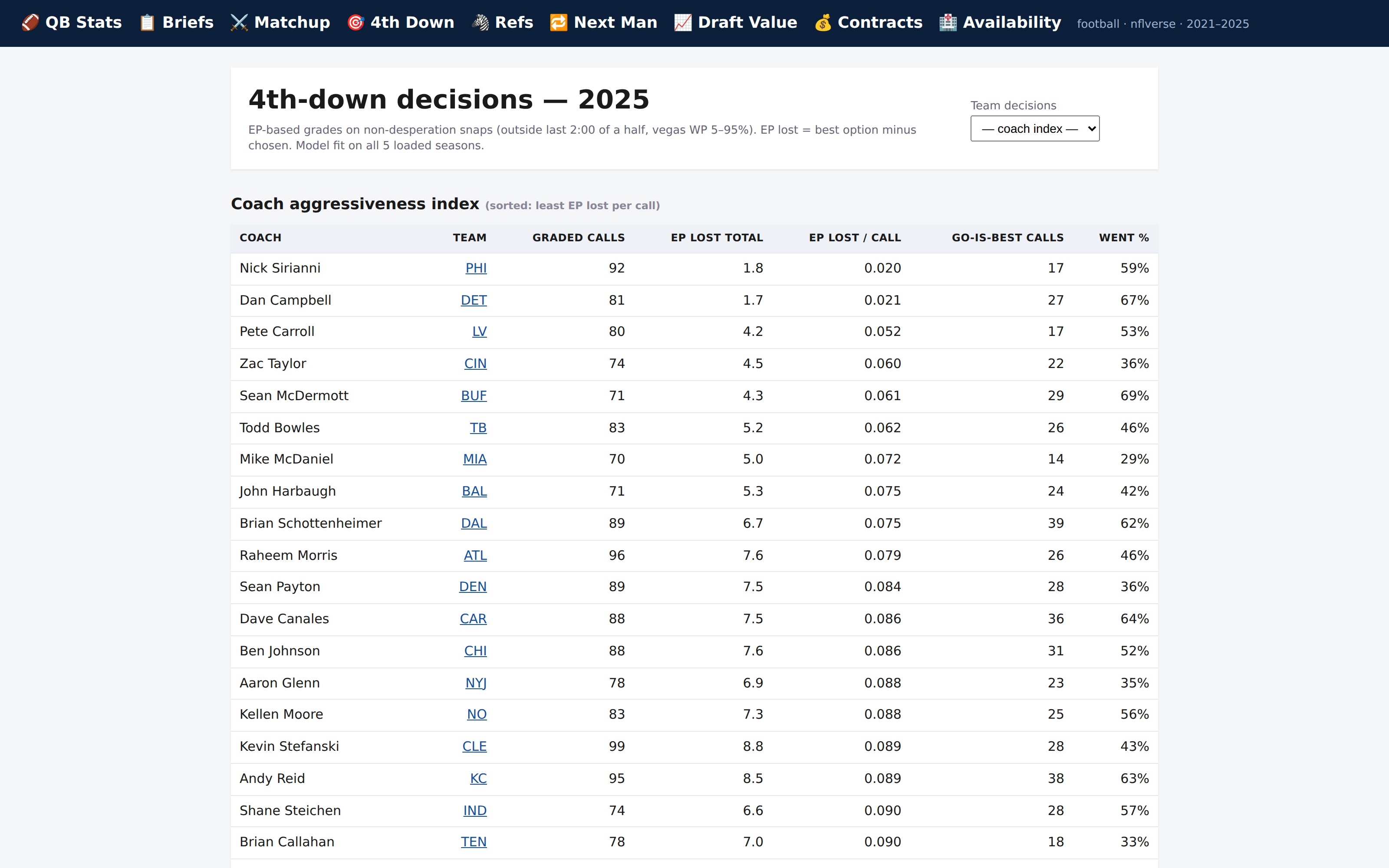Open the TB team link
Screen dimensions: 1389x868
tap(478, 428)
